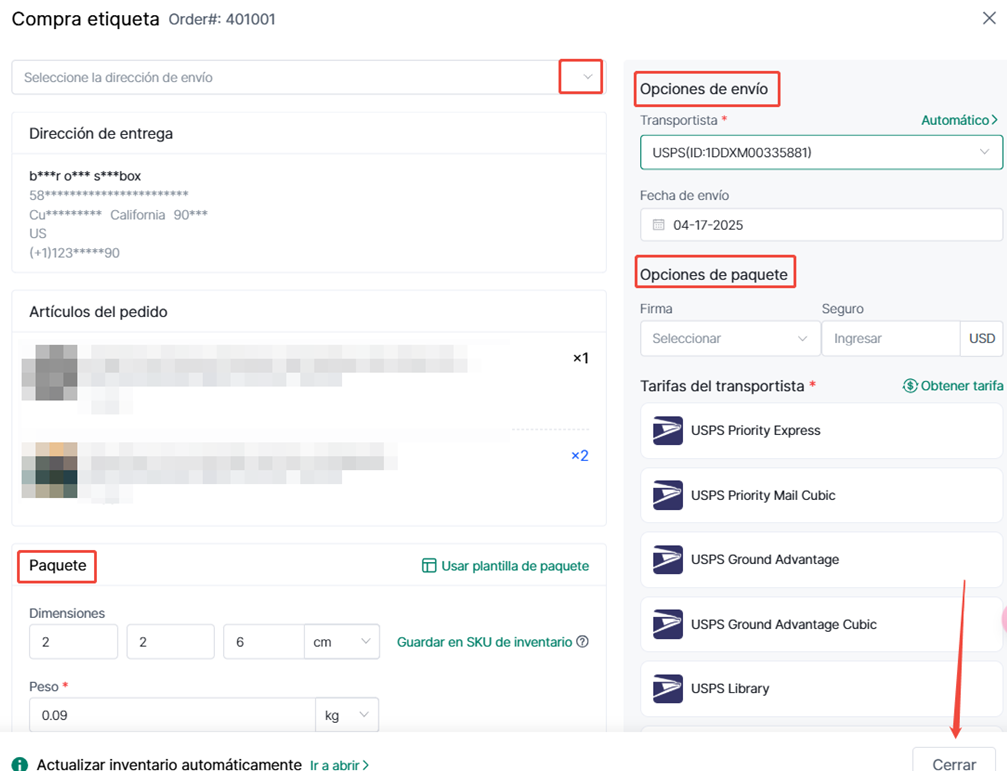Open the Fecha de envío date field
This screenshot has width=1007, height=778.
(821, 225)
